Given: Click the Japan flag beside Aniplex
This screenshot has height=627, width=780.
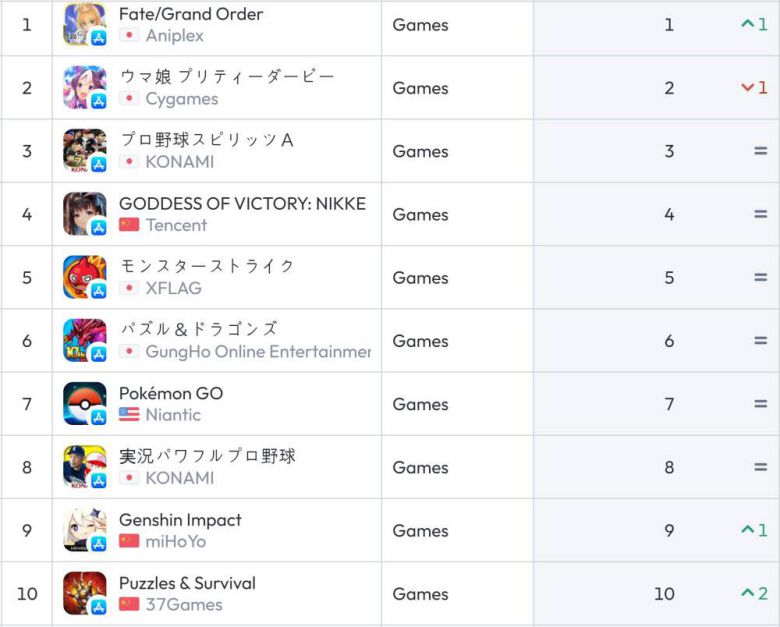Looking at the screenshot, I should pos(129,35).
